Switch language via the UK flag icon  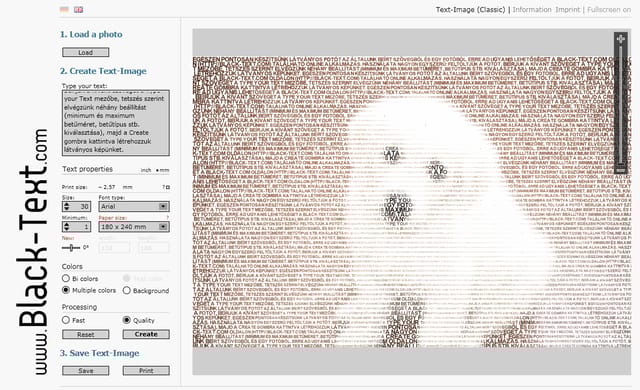(x=78, y=9)
